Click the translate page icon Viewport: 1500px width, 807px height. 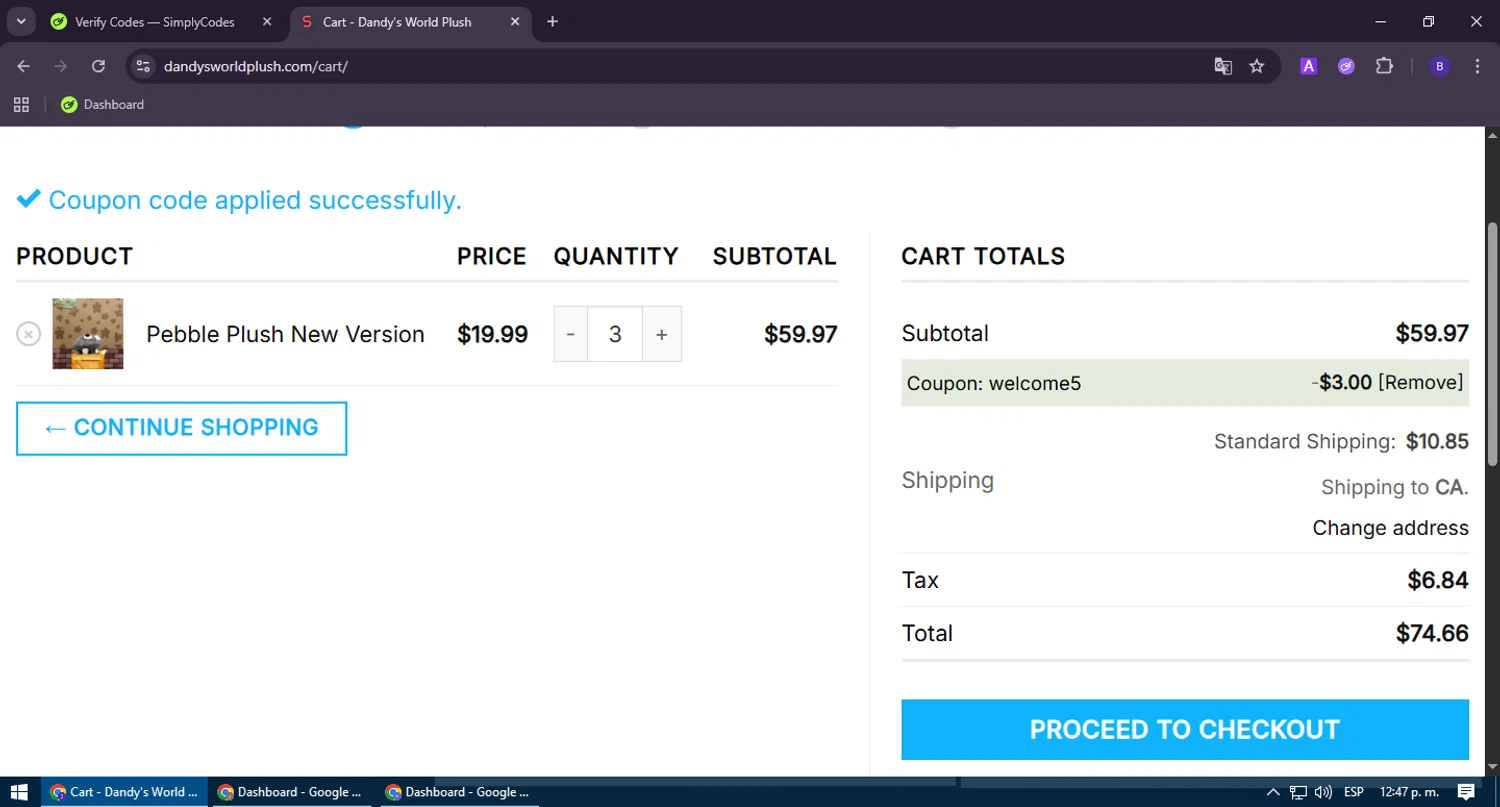[x=1223, y=66]
